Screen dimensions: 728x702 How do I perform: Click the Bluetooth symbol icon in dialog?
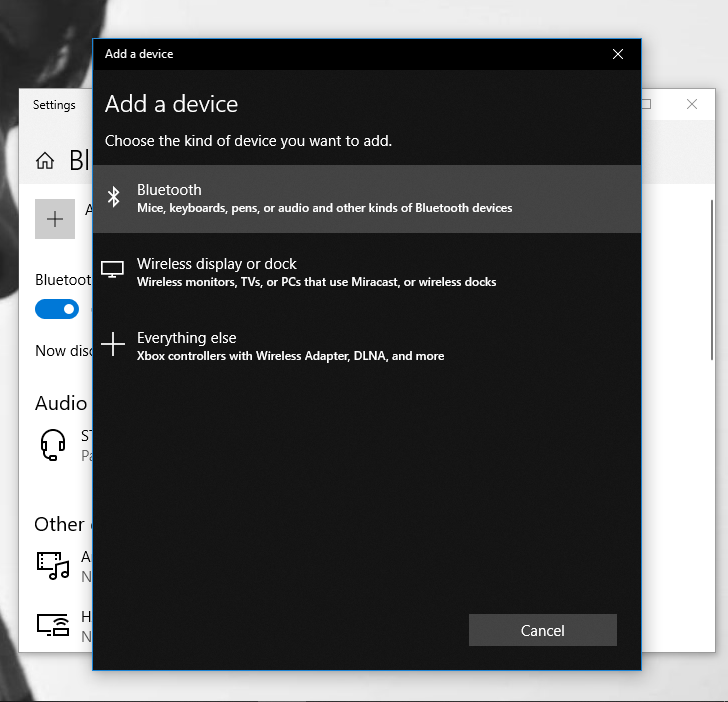pyautogui.click(x=114, y=197)
